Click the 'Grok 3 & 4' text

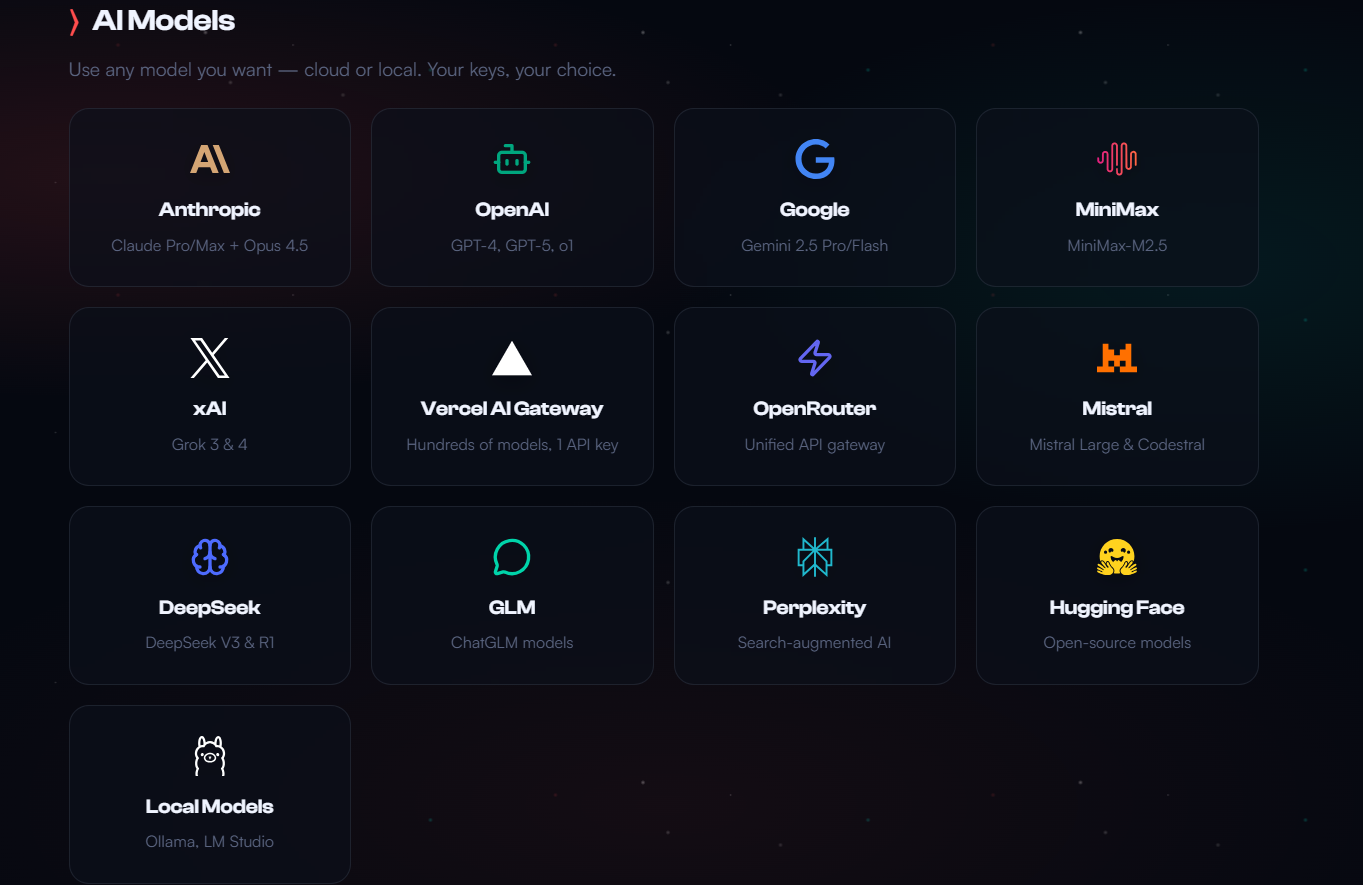(x=210, y=444)
